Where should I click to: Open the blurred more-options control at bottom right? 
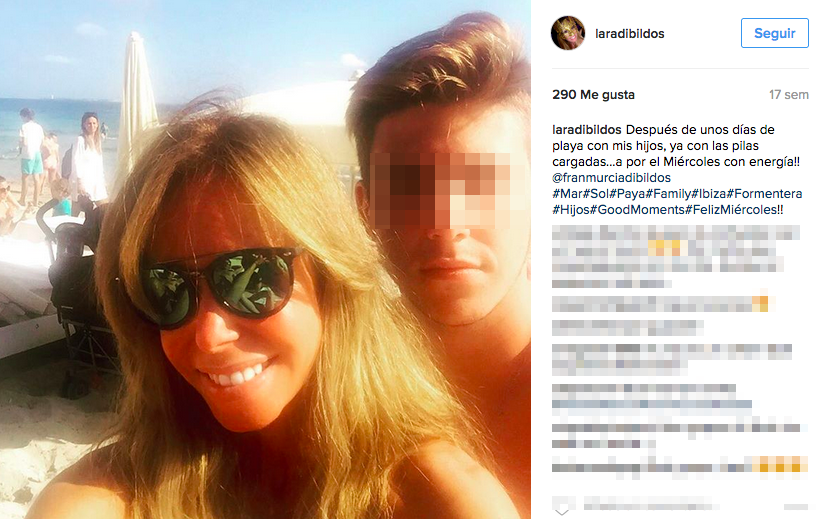click(x=796, y=507)
